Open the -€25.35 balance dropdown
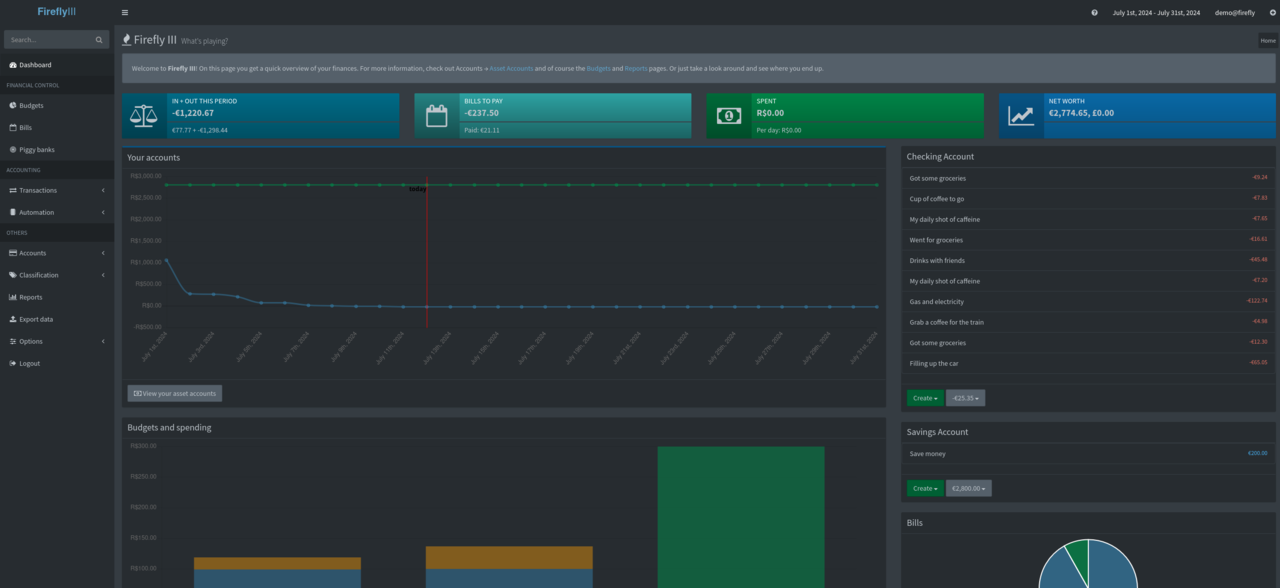 pos(965,398)
